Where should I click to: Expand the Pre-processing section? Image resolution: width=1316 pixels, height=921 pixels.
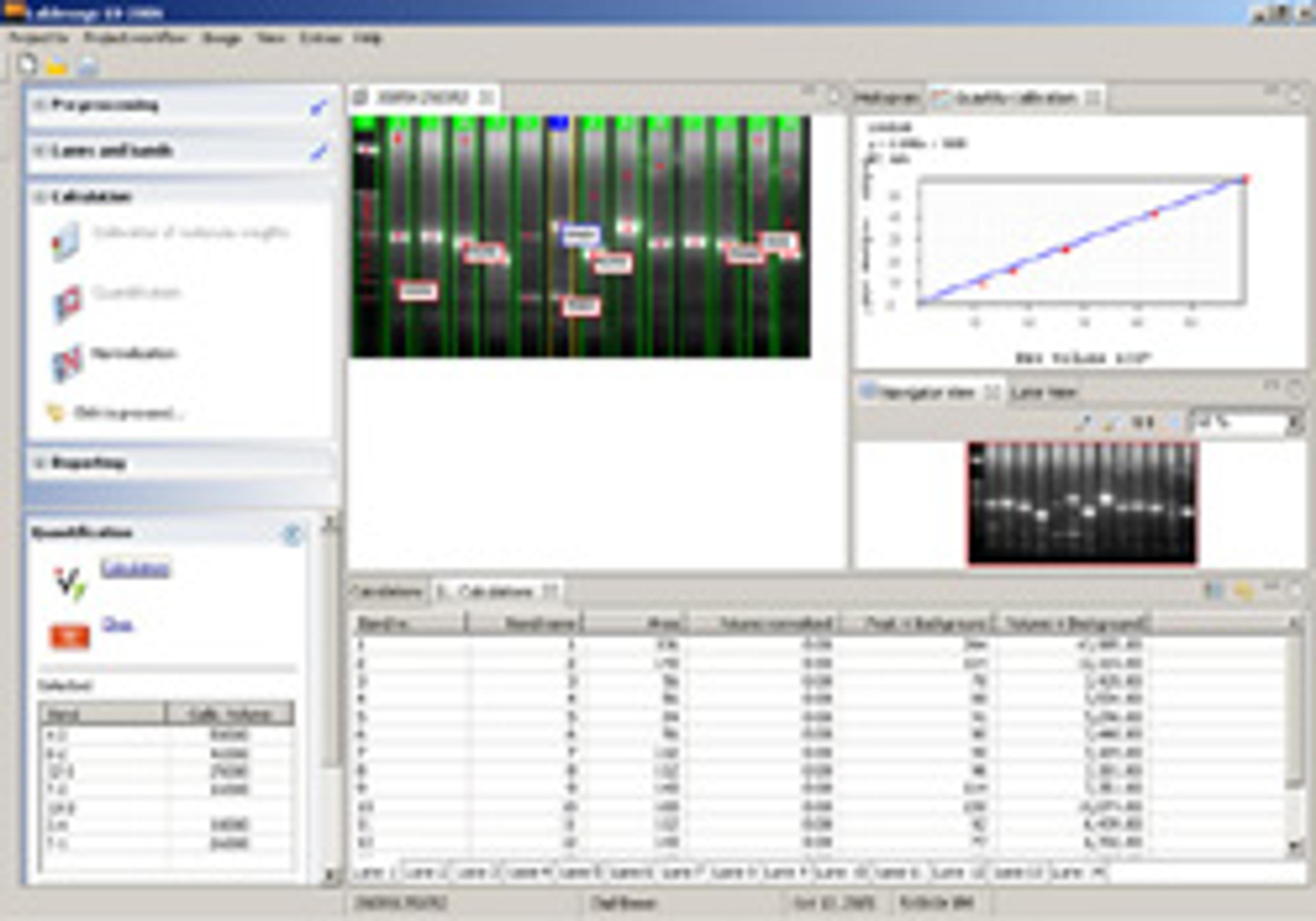tap(39, 105)
